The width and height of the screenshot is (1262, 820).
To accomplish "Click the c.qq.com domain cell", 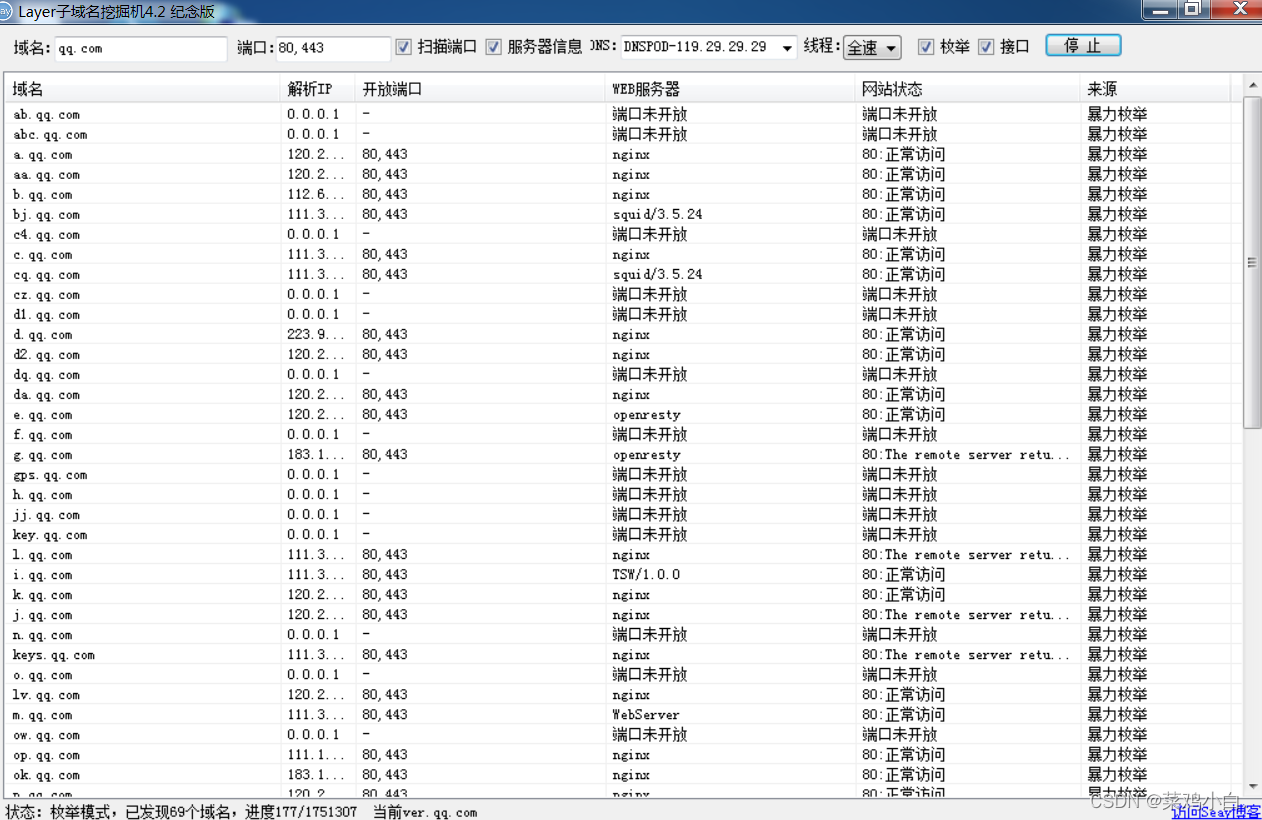I will coord(43,255).
